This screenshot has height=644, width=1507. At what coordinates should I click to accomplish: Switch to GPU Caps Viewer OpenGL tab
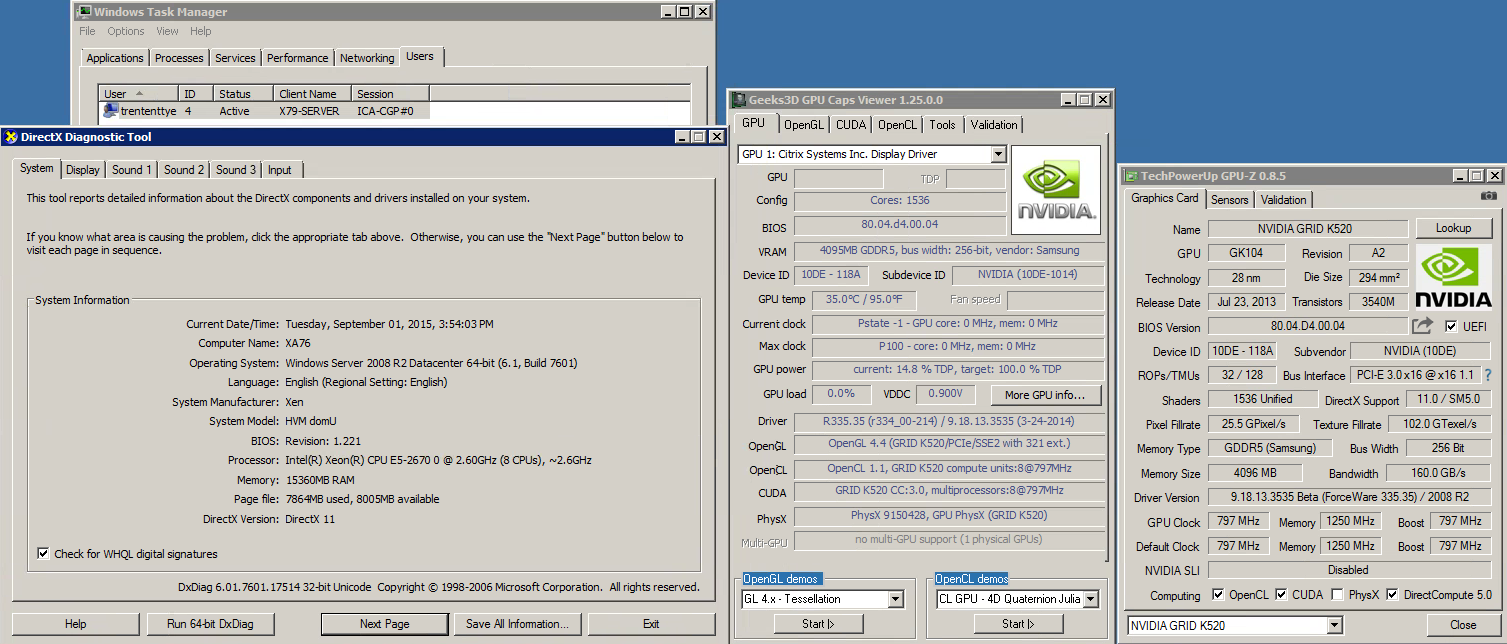point(804,125)
